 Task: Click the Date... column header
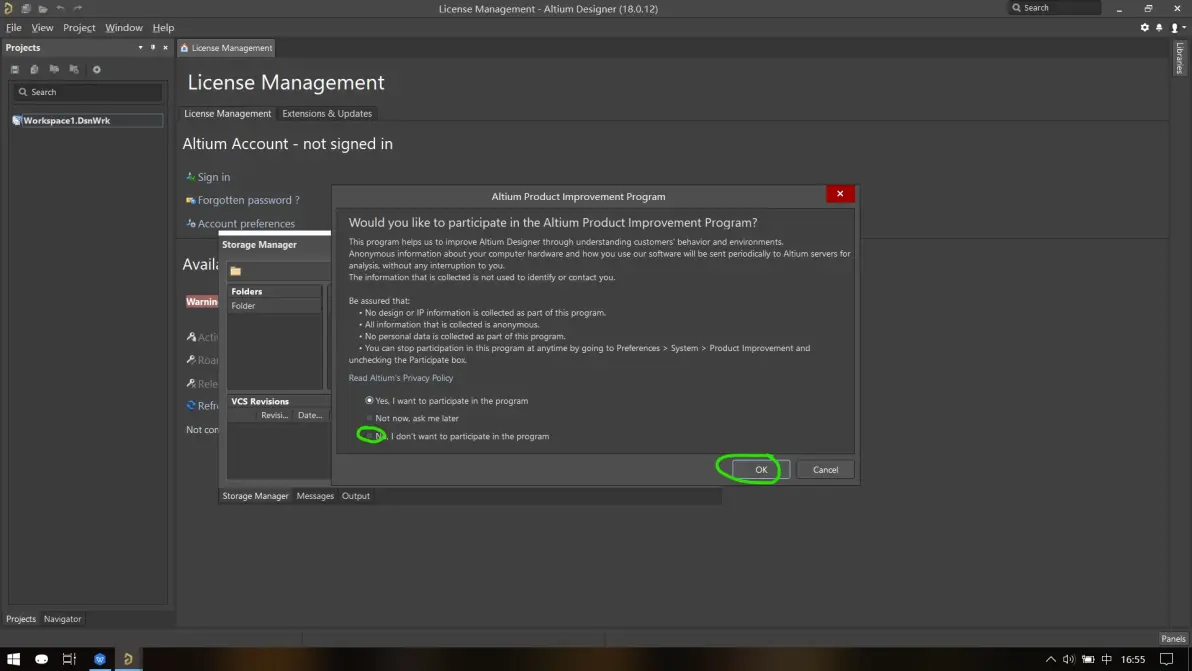[x=310, y=415]
